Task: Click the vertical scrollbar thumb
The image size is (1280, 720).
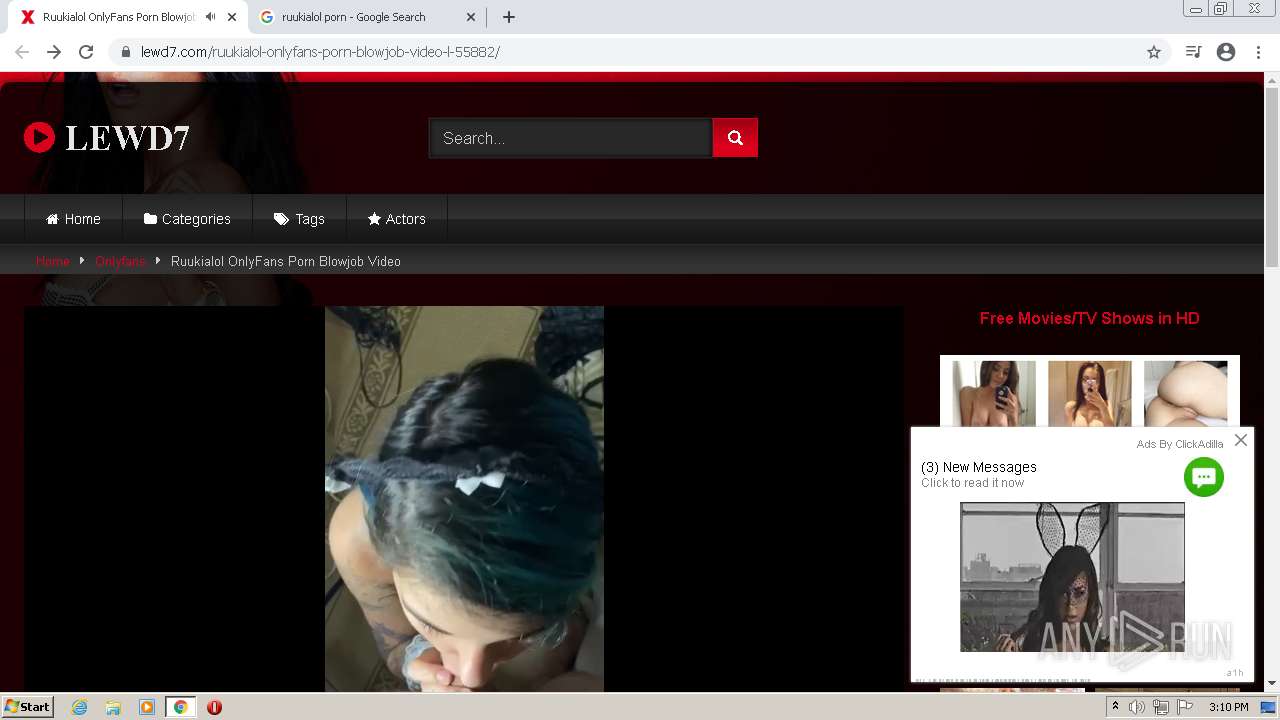Action: pos(1272,178)
